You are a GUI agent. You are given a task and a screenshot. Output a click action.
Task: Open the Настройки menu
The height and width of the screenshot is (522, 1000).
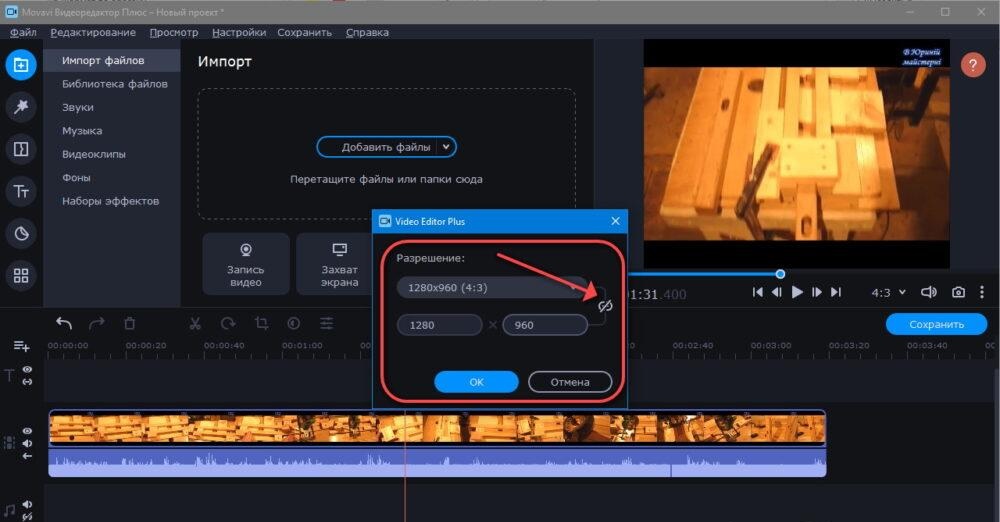tap(239, 32)
